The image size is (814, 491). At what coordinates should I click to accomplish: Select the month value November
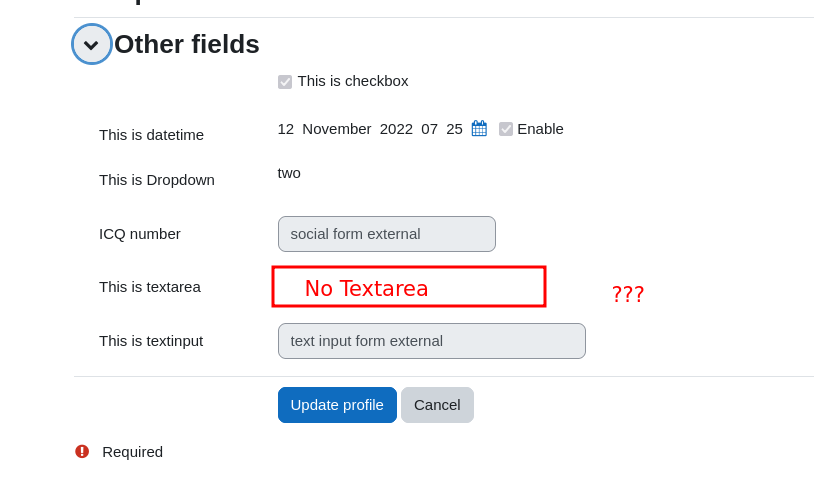tap(336, 129)
